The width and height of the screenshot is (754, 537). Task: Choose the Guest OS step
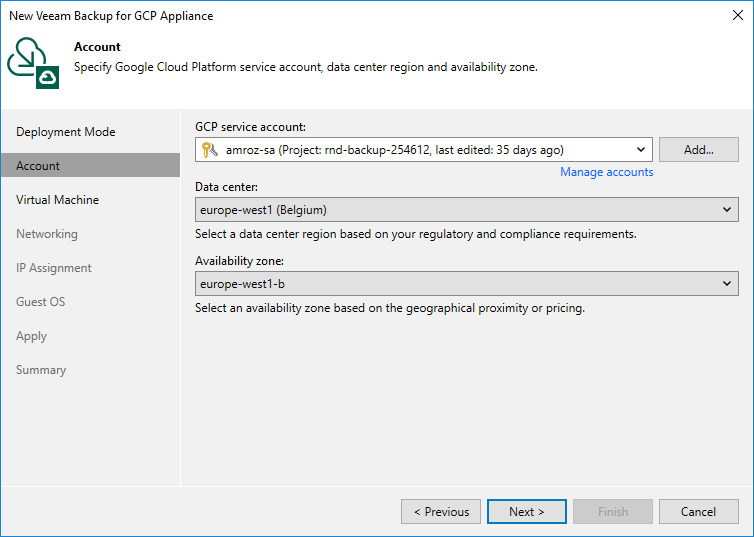coord(40,302)
